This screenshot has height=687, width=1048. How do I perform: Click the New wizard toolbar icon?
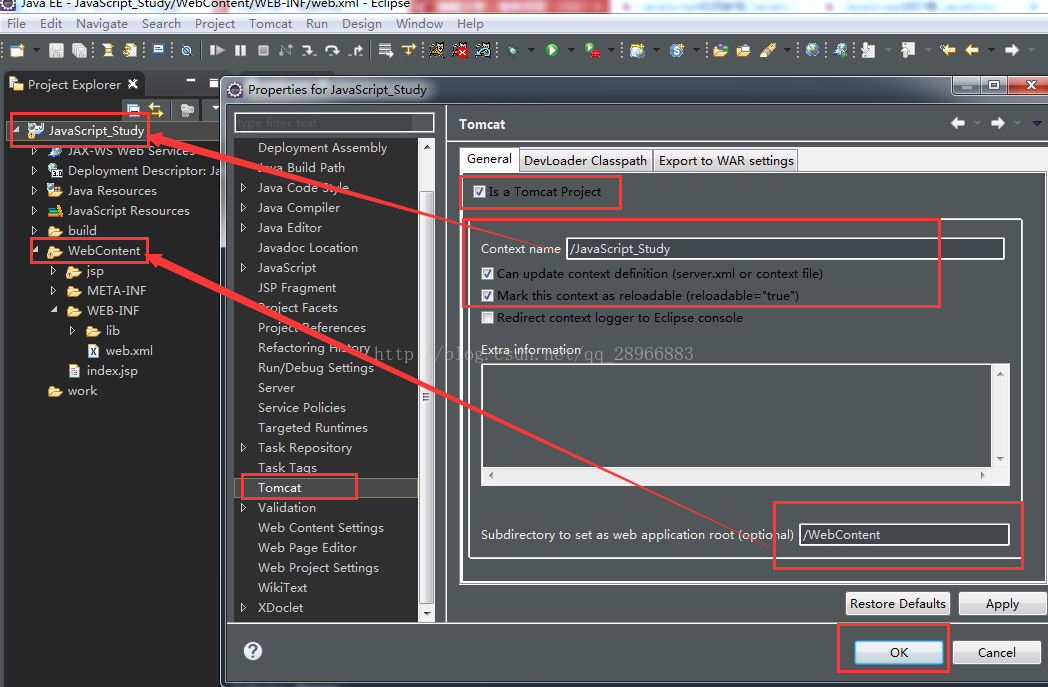point(17,50)
